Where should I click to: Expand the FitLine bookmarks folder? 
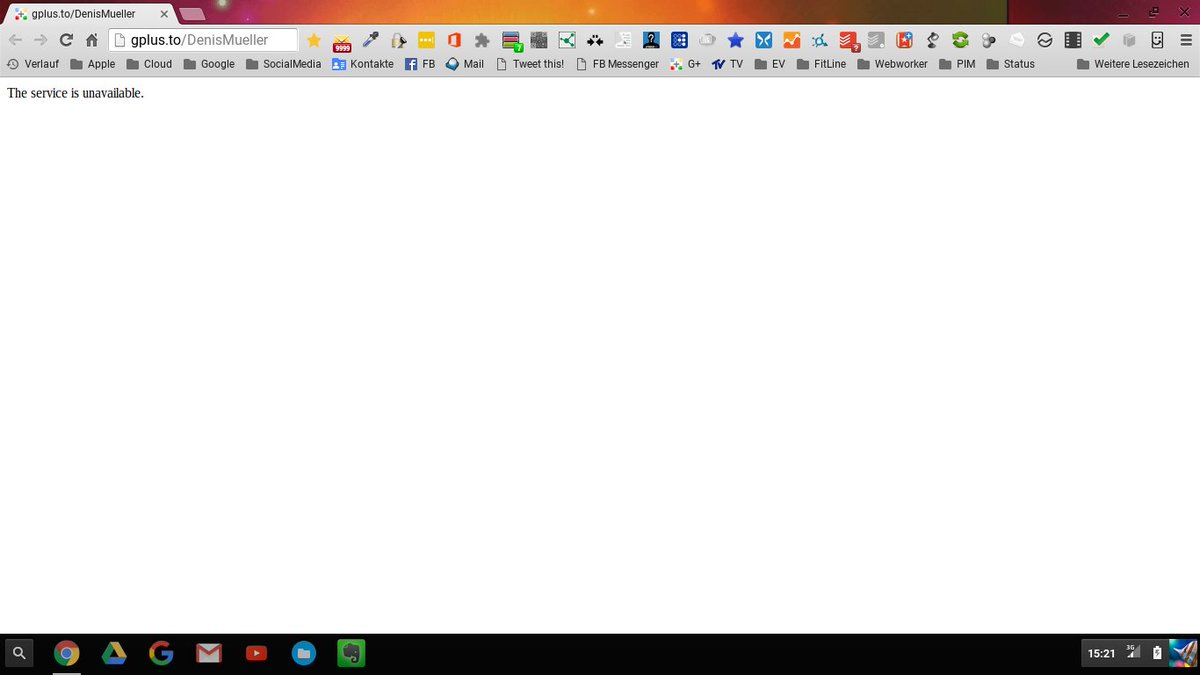(821, 64)
